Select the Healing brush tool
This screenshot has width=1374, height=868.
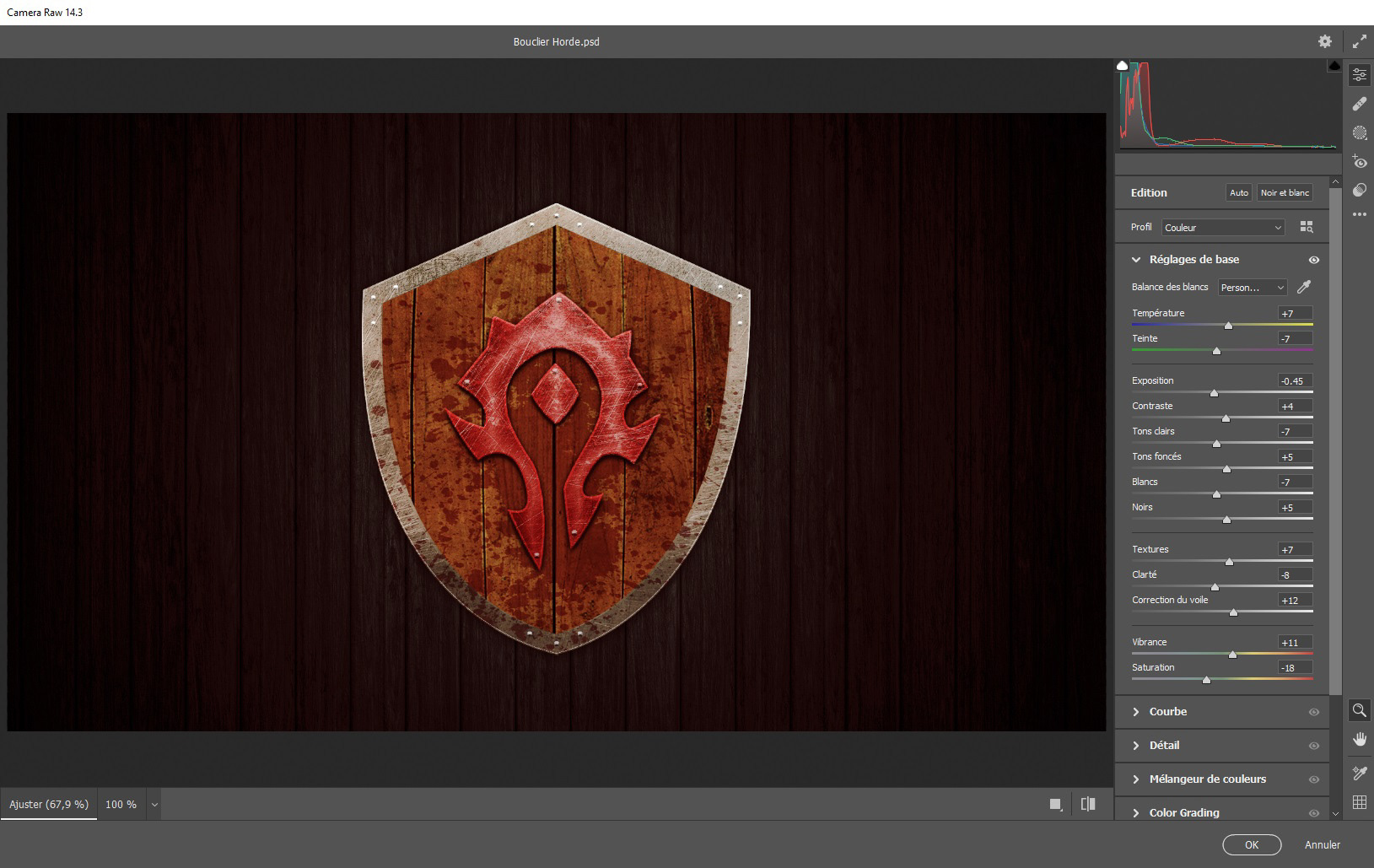[1359, 104]
